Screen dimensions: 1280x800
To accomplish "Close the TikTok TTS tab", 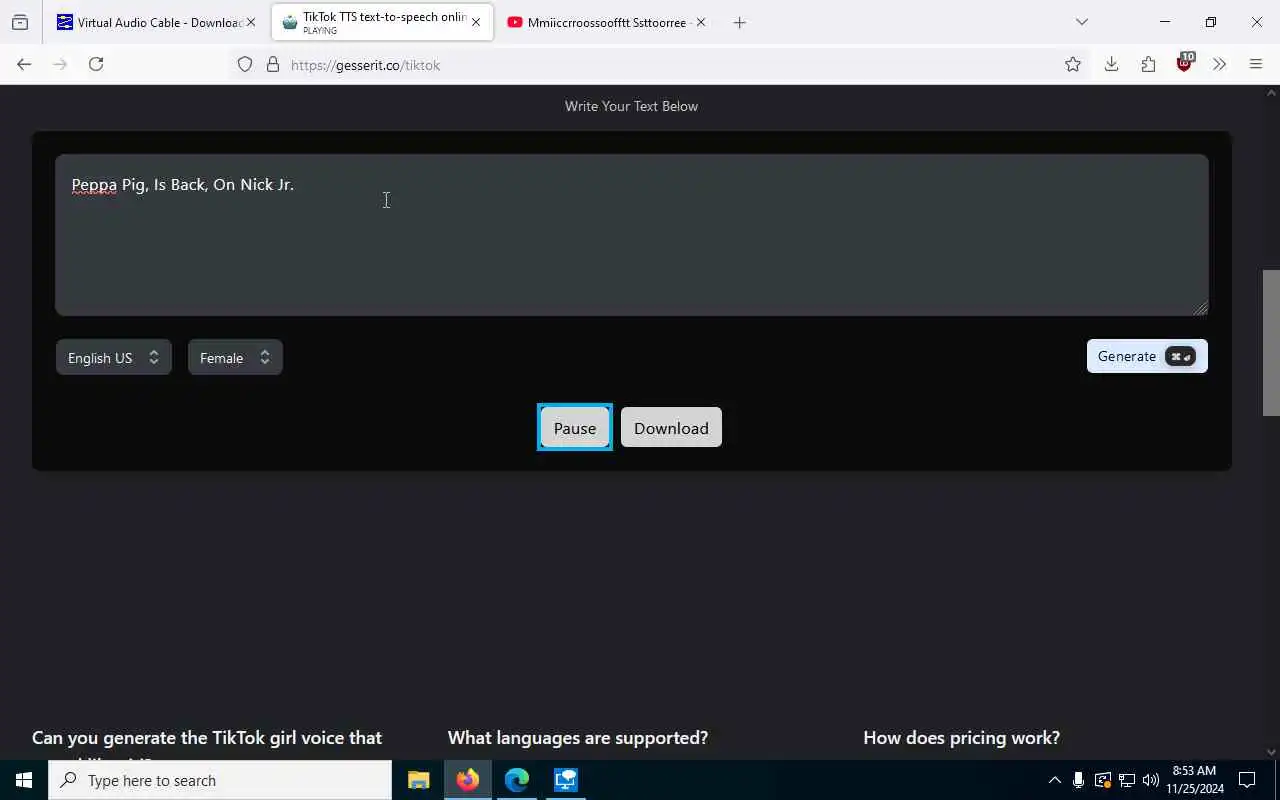I will pos(476,22).
